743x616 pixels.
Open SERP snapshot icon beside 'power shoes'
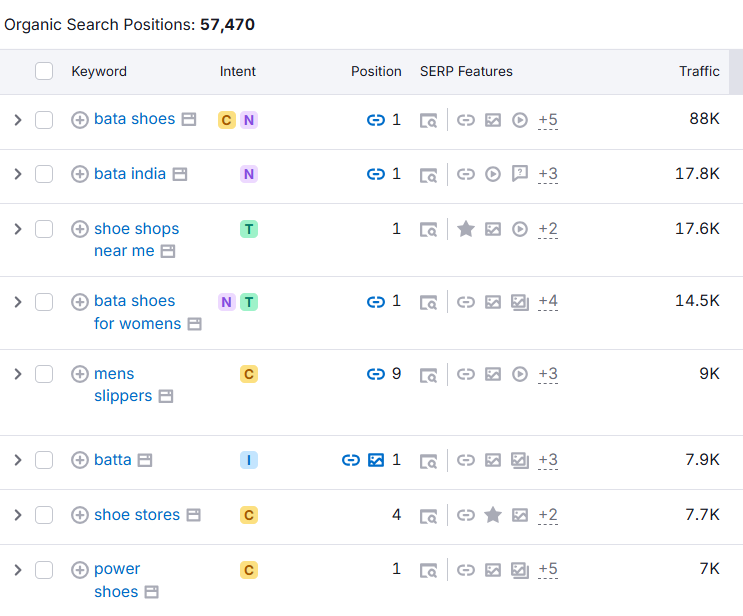(152, 592)
